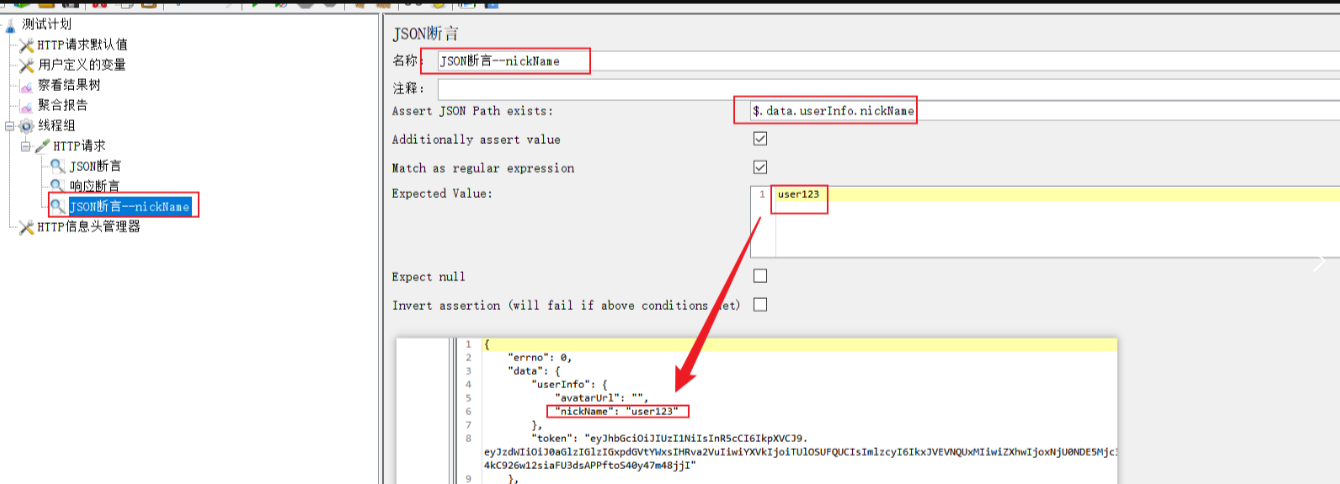Click the "errno": 0 line in response
This screenshot has height=484, width=1340.
coord(540,357)
